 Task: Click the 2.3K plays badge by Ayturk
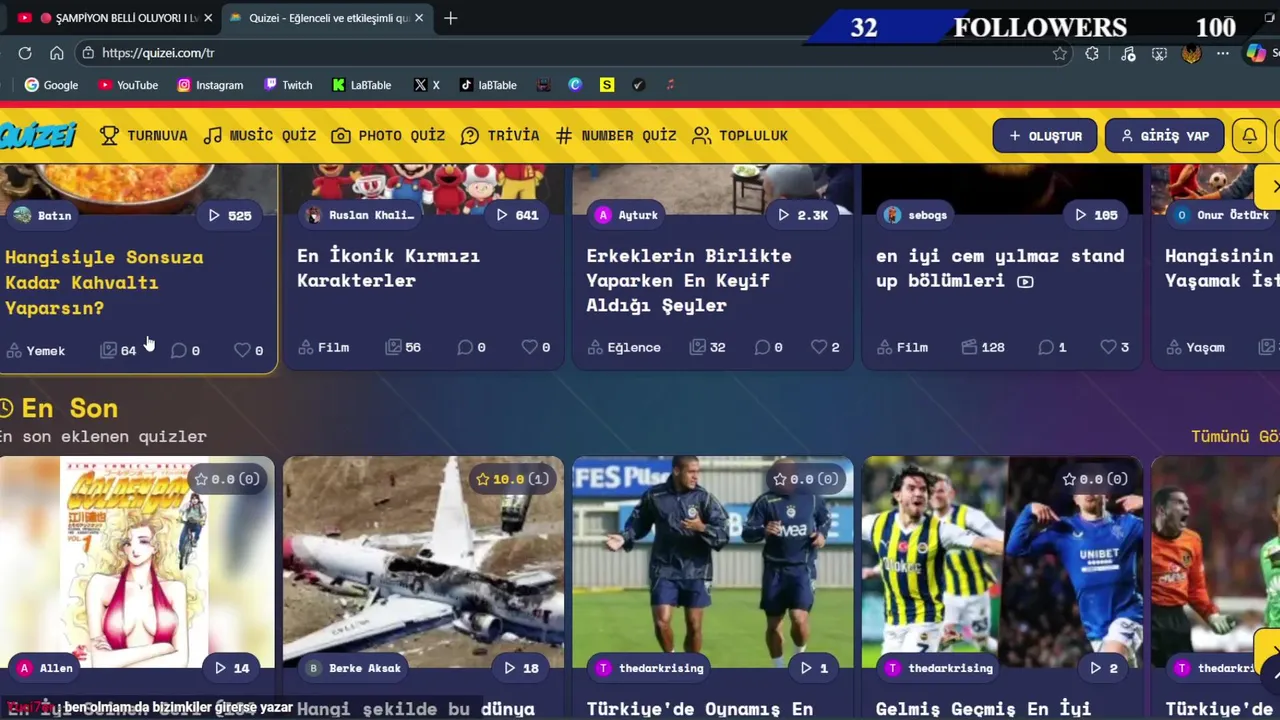pos(803,215)
